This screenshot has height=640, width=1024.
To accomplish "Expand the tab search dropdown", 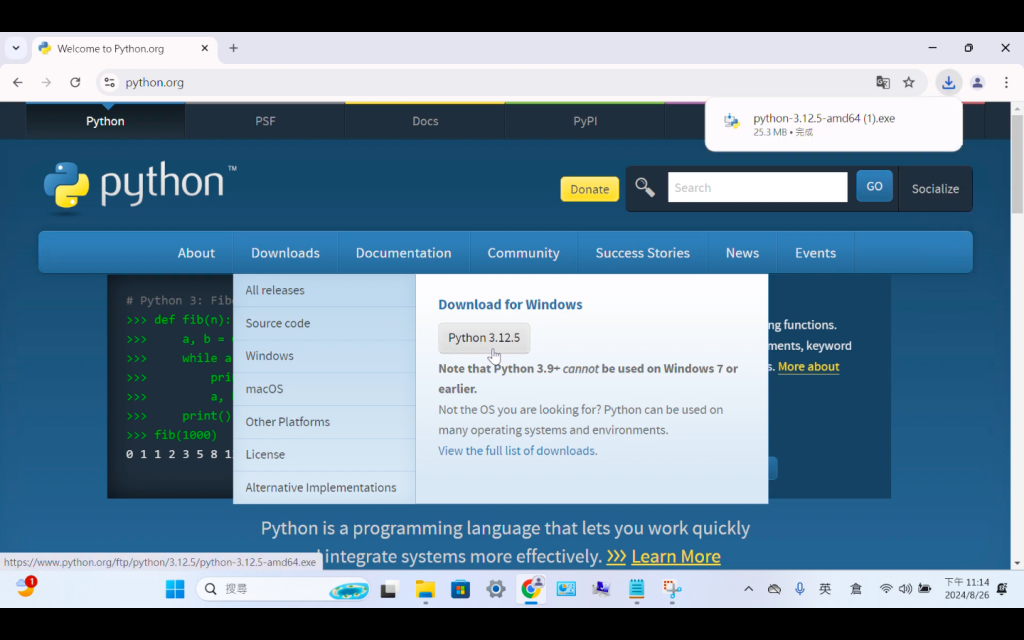I will pyautogui.click(x=16, y=48).
